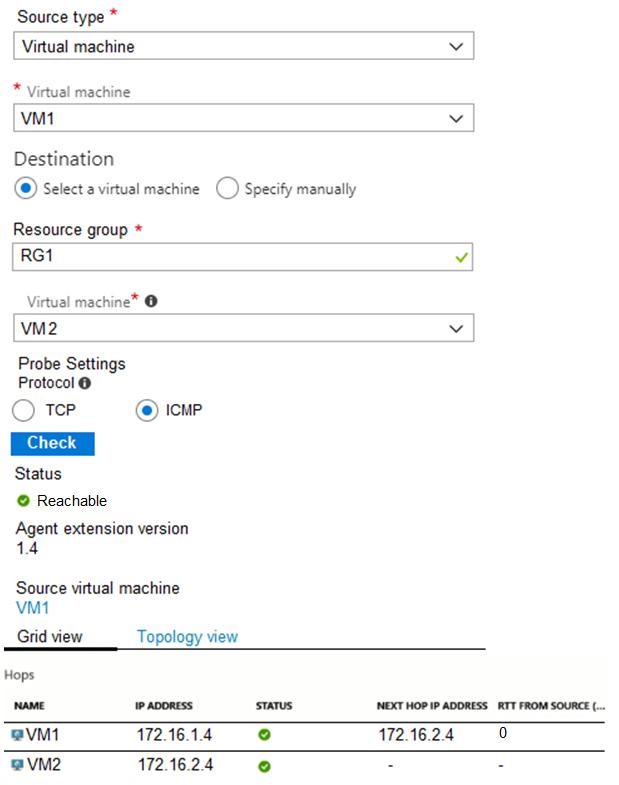619x785 pixels.
Task: Click the green Reachable status icon
Action: point(24,500)
